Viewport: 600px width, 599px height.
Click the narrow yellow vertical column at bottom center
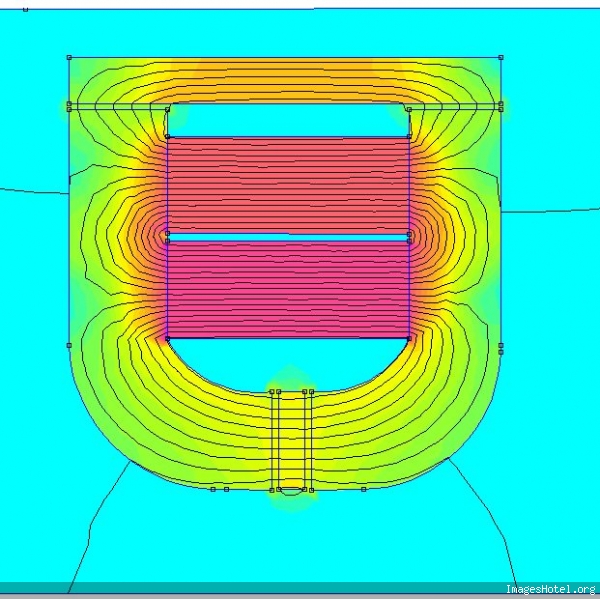tap(292, 441)
